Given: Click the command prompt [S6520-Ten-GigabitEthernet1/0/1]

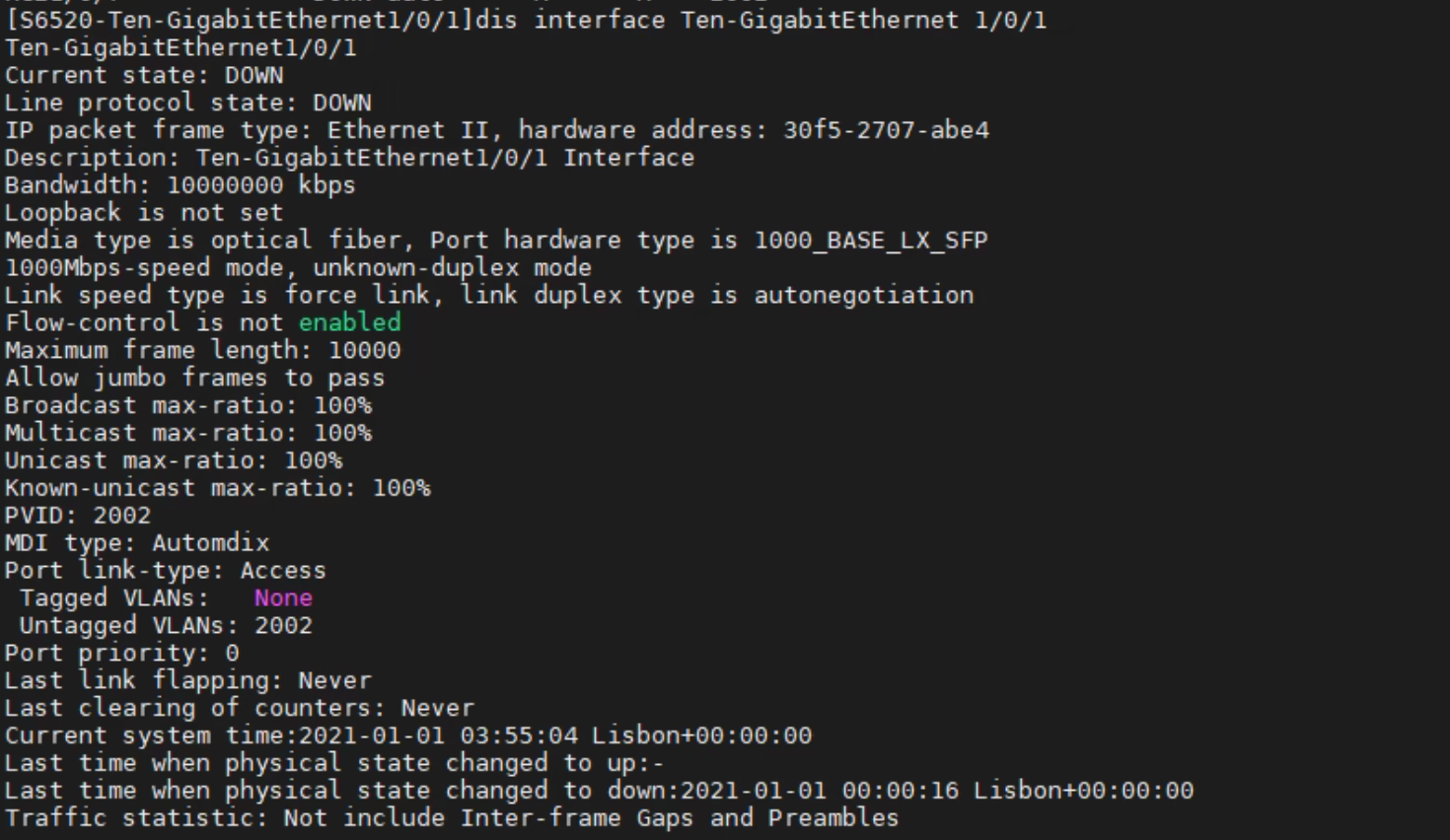Looking at the screenshot, I should (239, 20).
